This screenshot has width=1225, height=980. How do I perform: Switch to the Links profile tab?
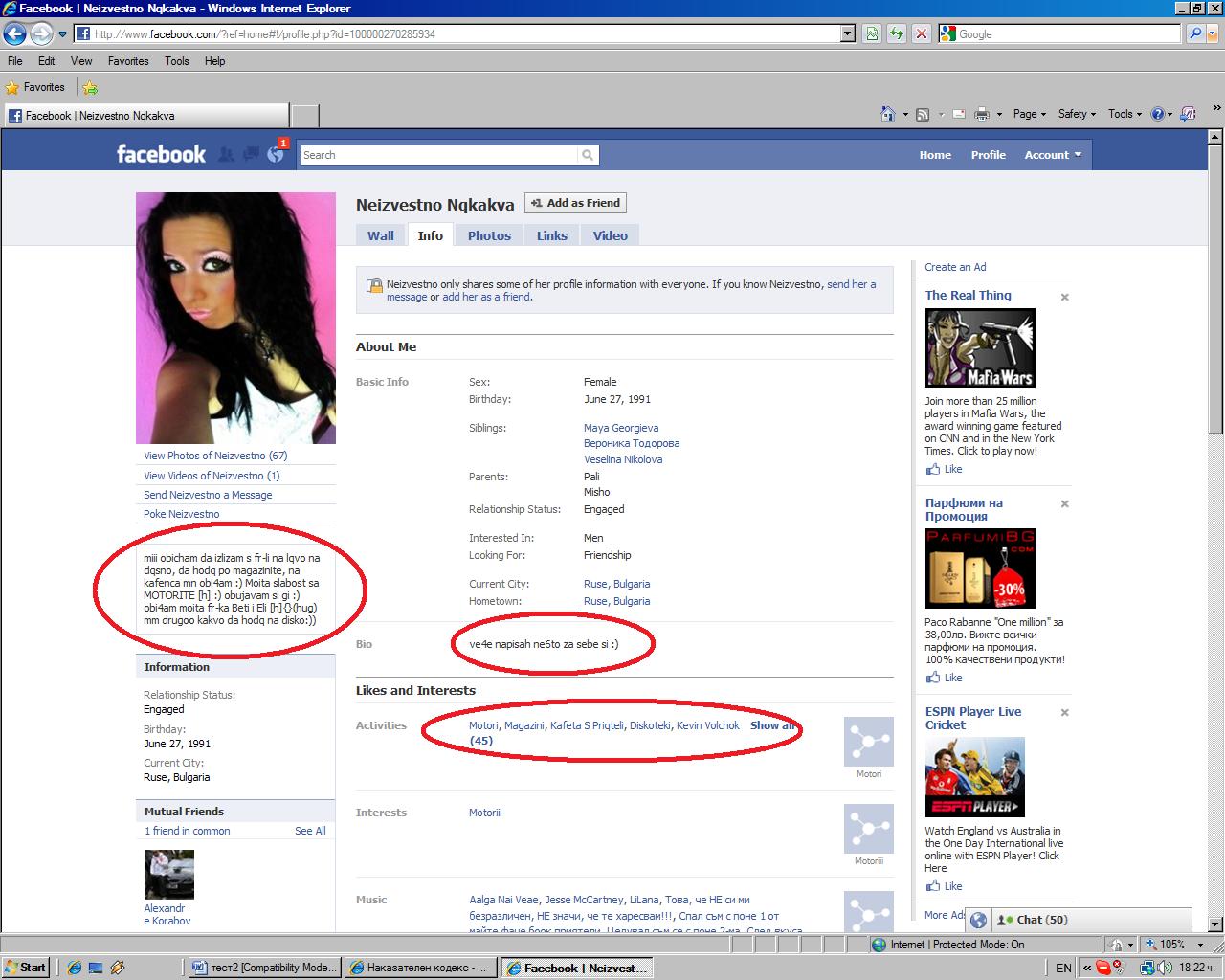[x=552, y=235]
